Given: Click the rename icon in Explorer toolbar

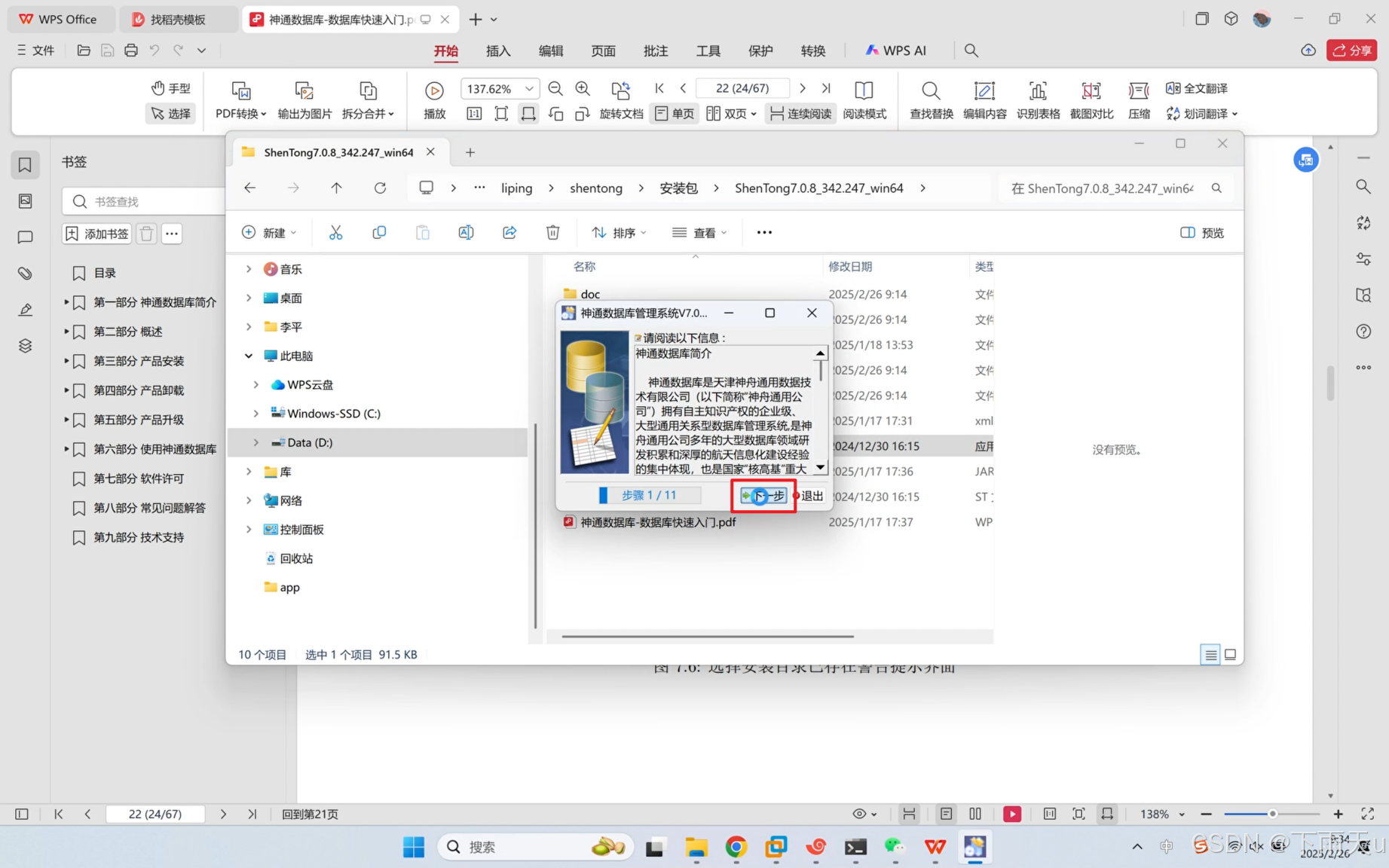Looking at the screenshot, I should (x=466, y=233).
